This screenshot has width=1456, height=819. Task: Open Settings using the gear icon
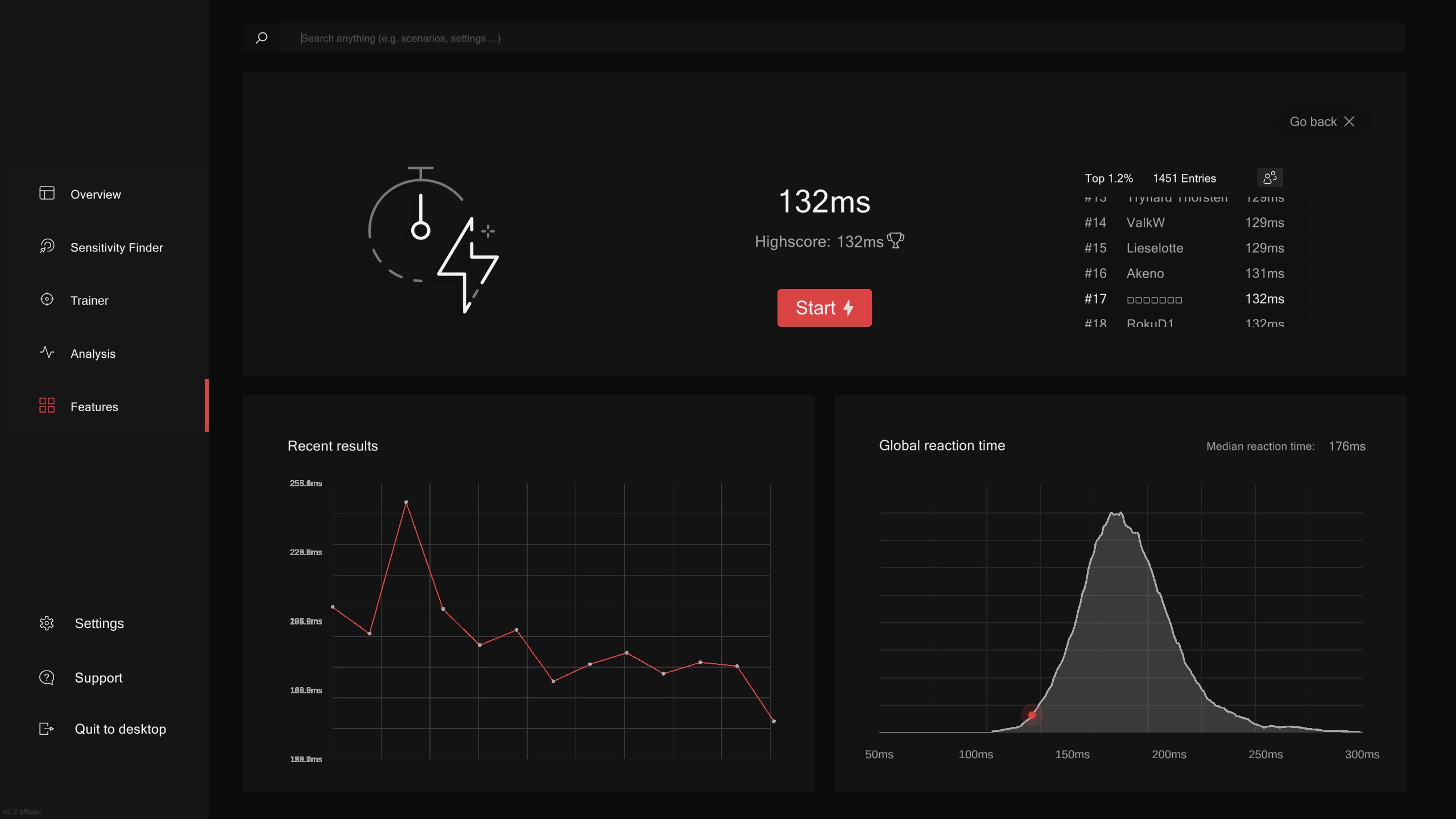pos(47,623)
